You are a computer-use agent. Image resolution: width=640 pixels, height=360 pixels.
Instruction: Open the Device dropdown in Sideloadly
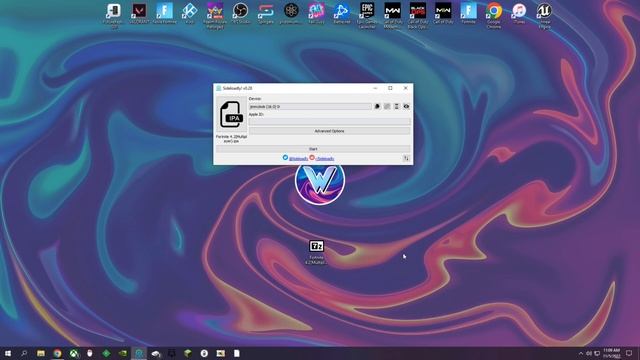click(310, 107)
